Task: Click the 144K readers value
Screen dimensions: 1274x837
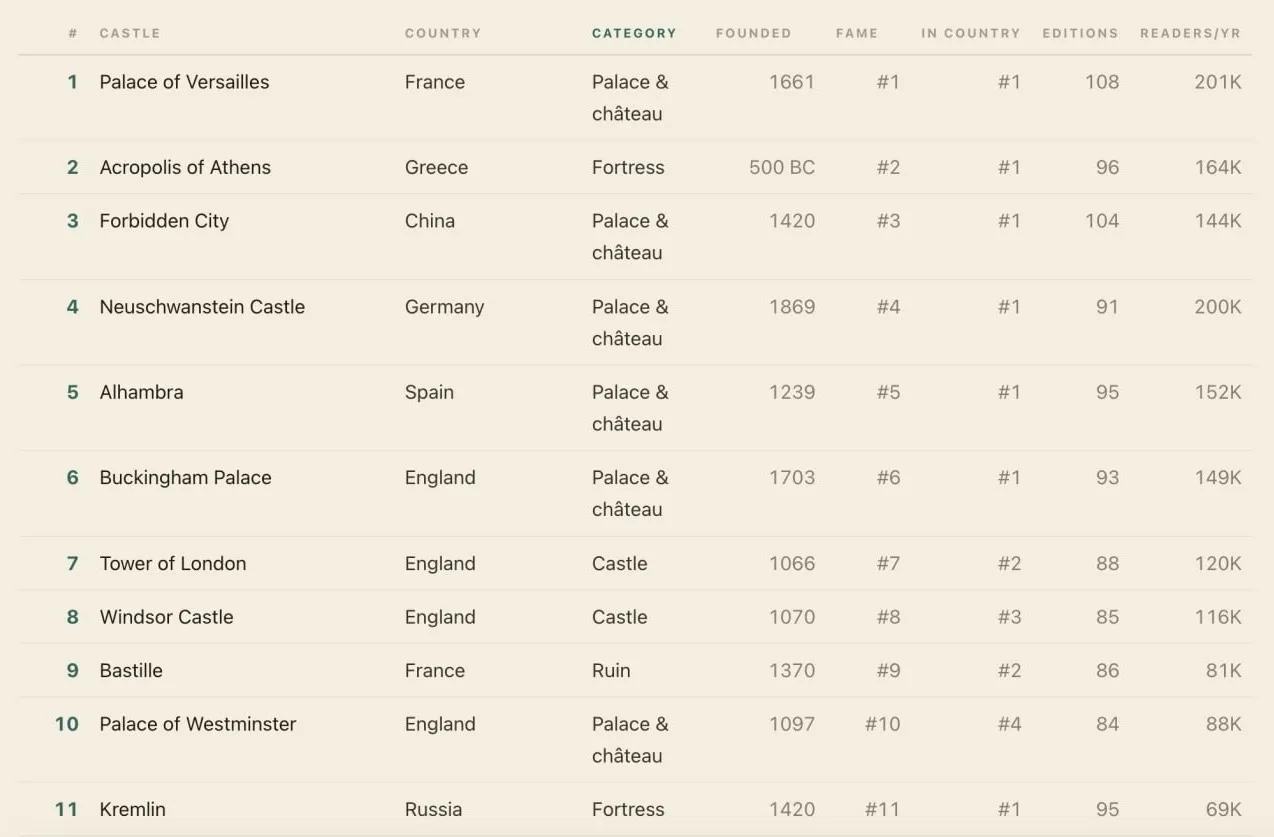Action: (x=1217, y=221)
